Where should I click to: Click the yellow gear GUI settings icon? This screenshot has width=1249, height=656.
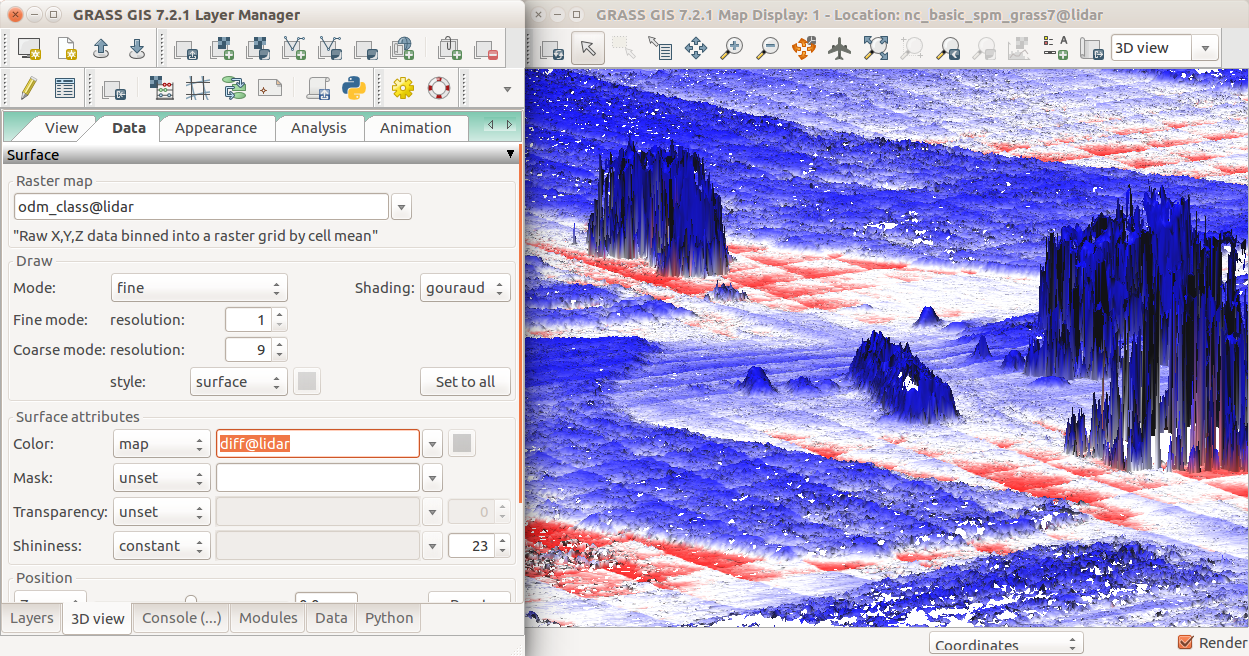point(403,88)
